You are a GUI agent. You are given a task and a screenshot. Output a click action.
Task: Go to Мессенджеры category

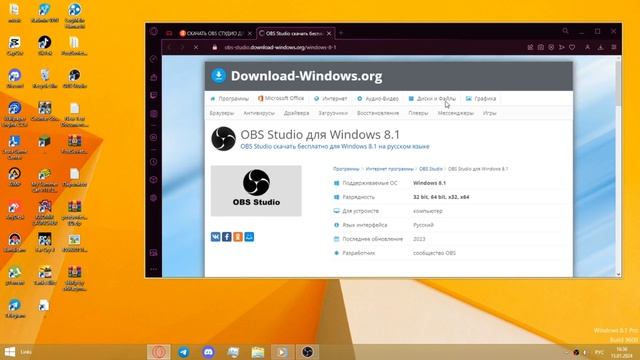tap(456, 113)
